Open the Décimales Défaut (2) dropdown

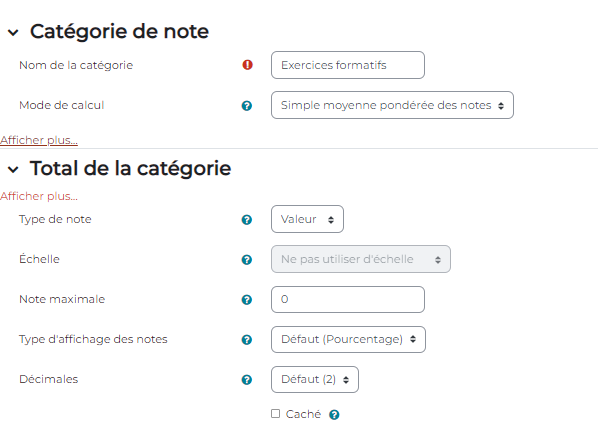[x=315, y=379]
